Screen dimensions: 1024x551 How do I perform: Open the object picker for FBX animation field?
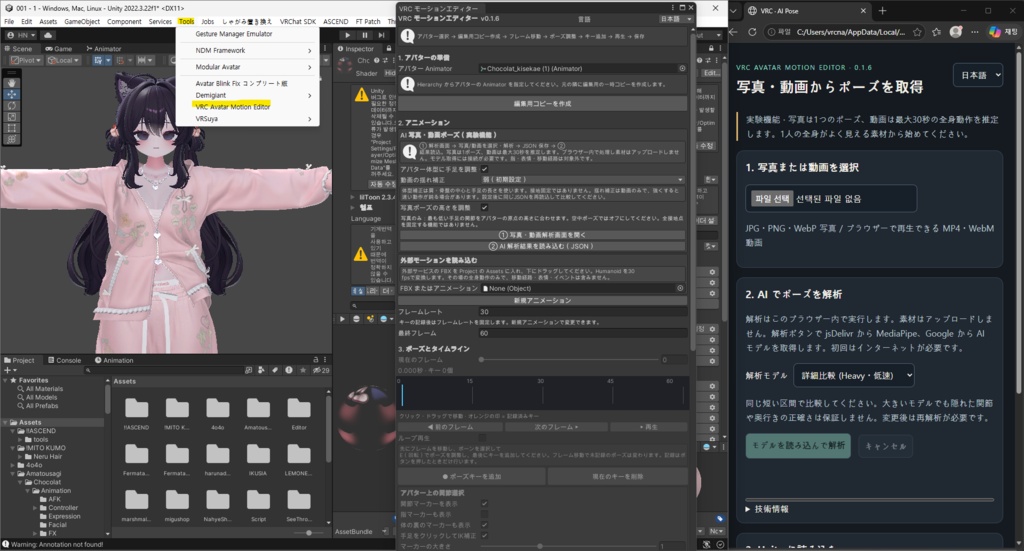tap(680, 288)
